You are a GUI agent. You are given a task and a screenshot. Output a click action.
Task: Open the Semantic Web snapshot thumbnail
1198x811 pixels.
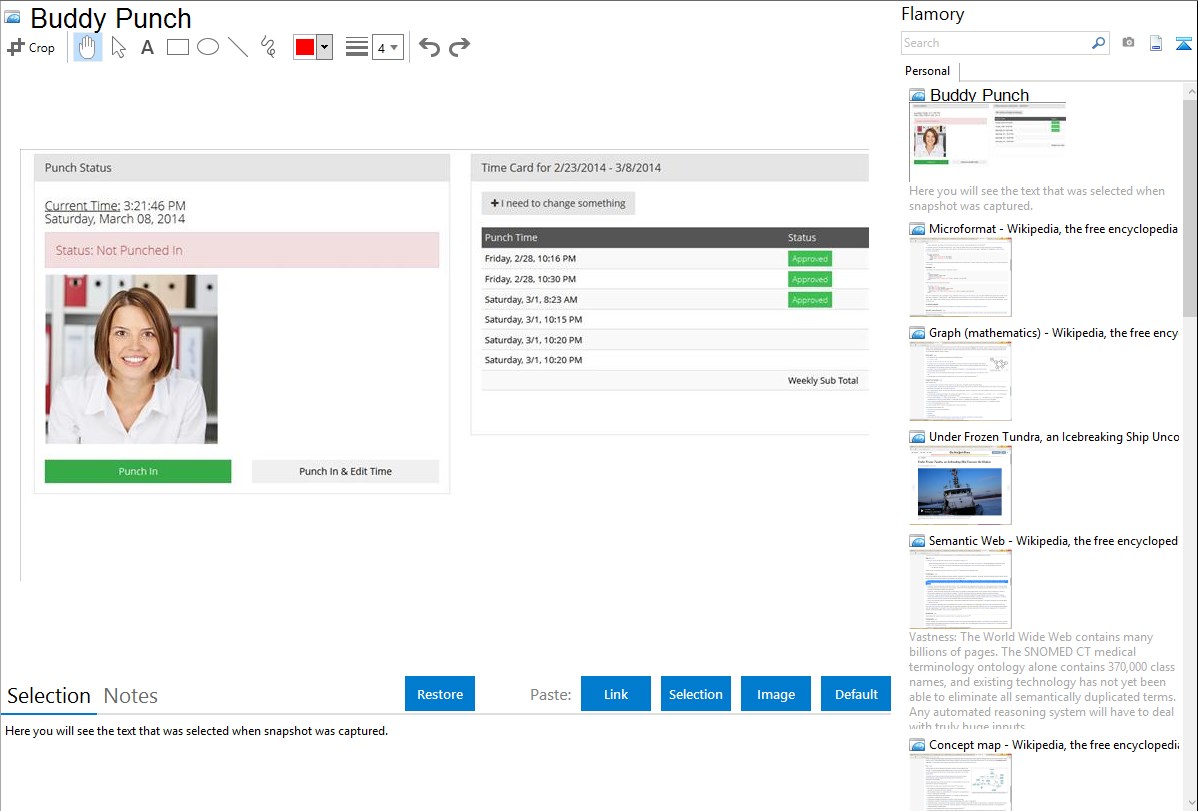[x=960, y=589]
